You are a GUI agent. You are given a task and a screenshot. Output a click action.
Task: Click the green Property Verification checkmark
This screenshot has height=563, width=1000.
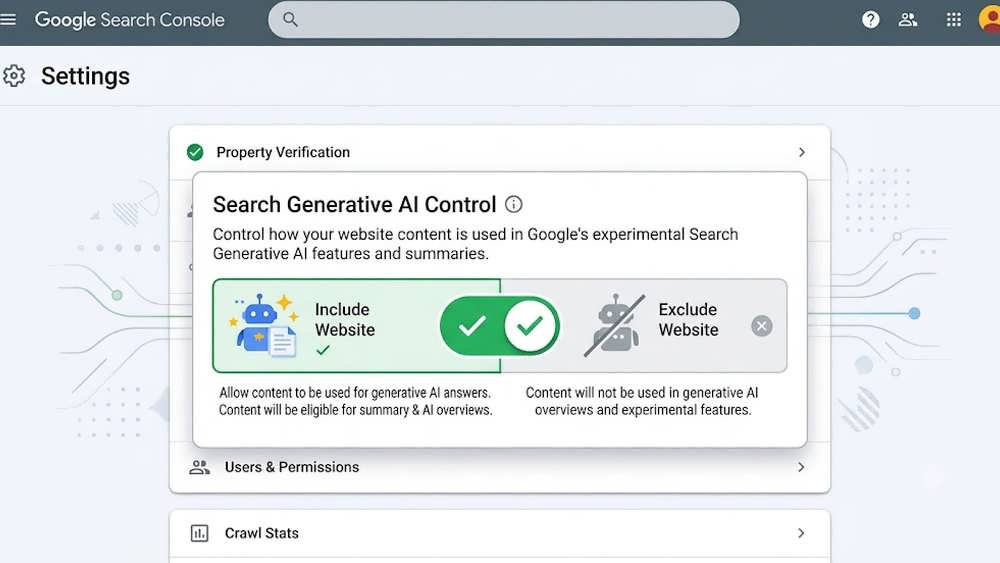[195, 152]
